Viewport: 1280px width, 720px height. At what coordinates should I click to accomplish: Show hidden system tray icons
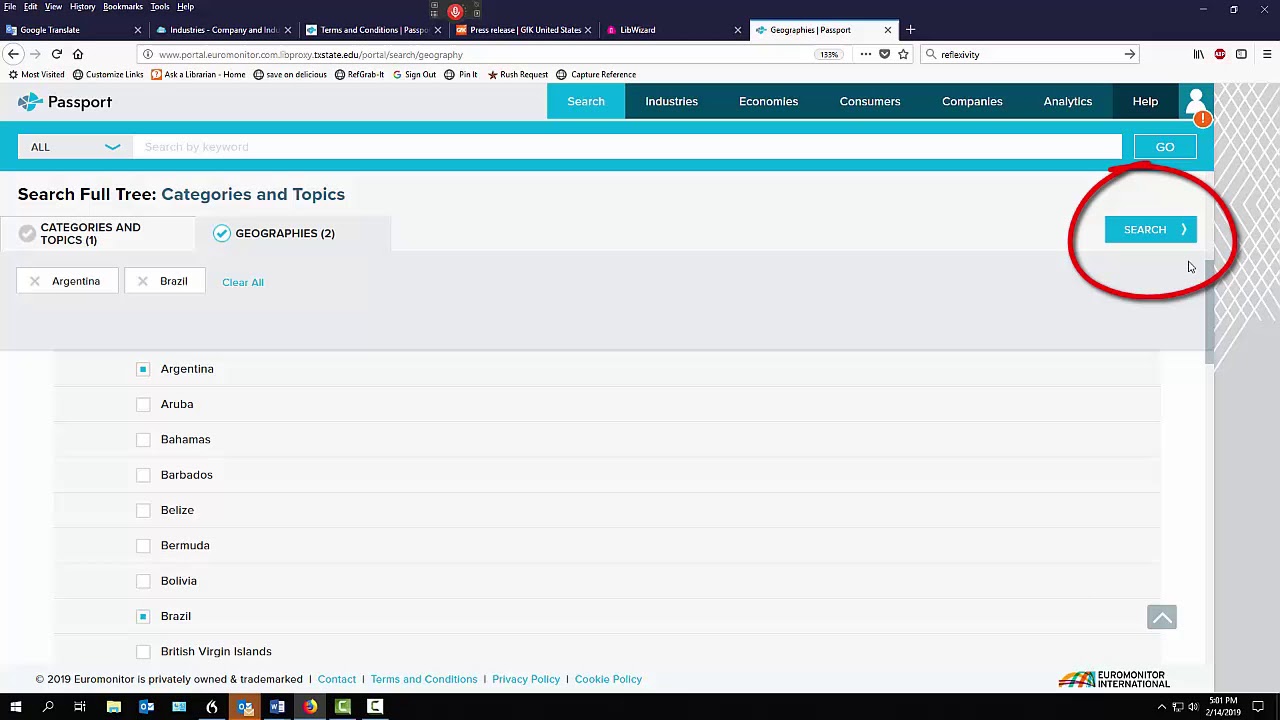[x=1161, y=707]
